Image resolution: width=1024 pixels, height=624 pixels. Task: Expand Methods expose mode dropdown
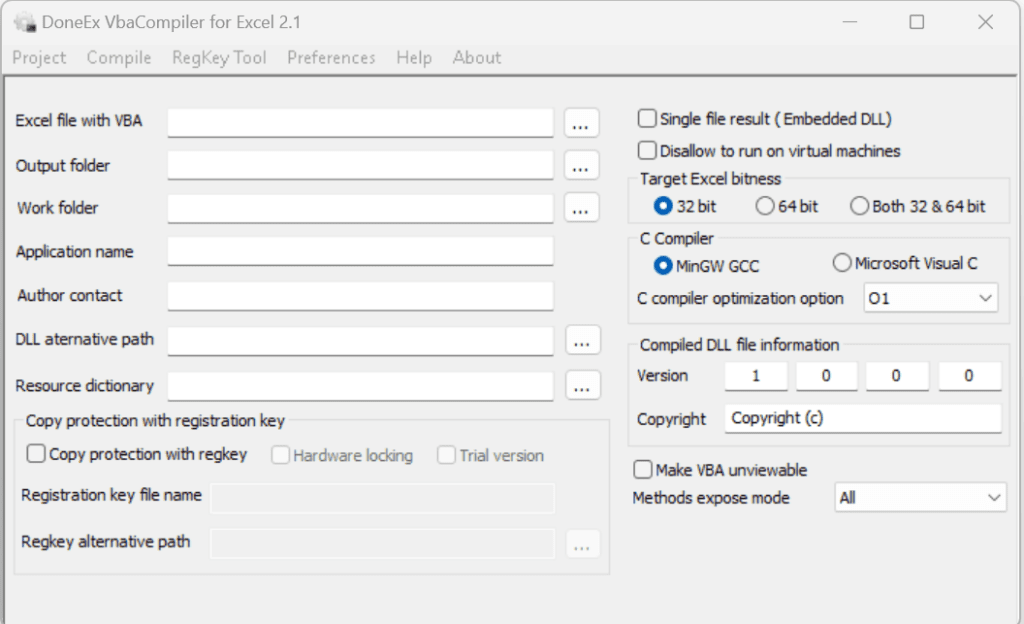pyautogui.click(x=920, y=497)
